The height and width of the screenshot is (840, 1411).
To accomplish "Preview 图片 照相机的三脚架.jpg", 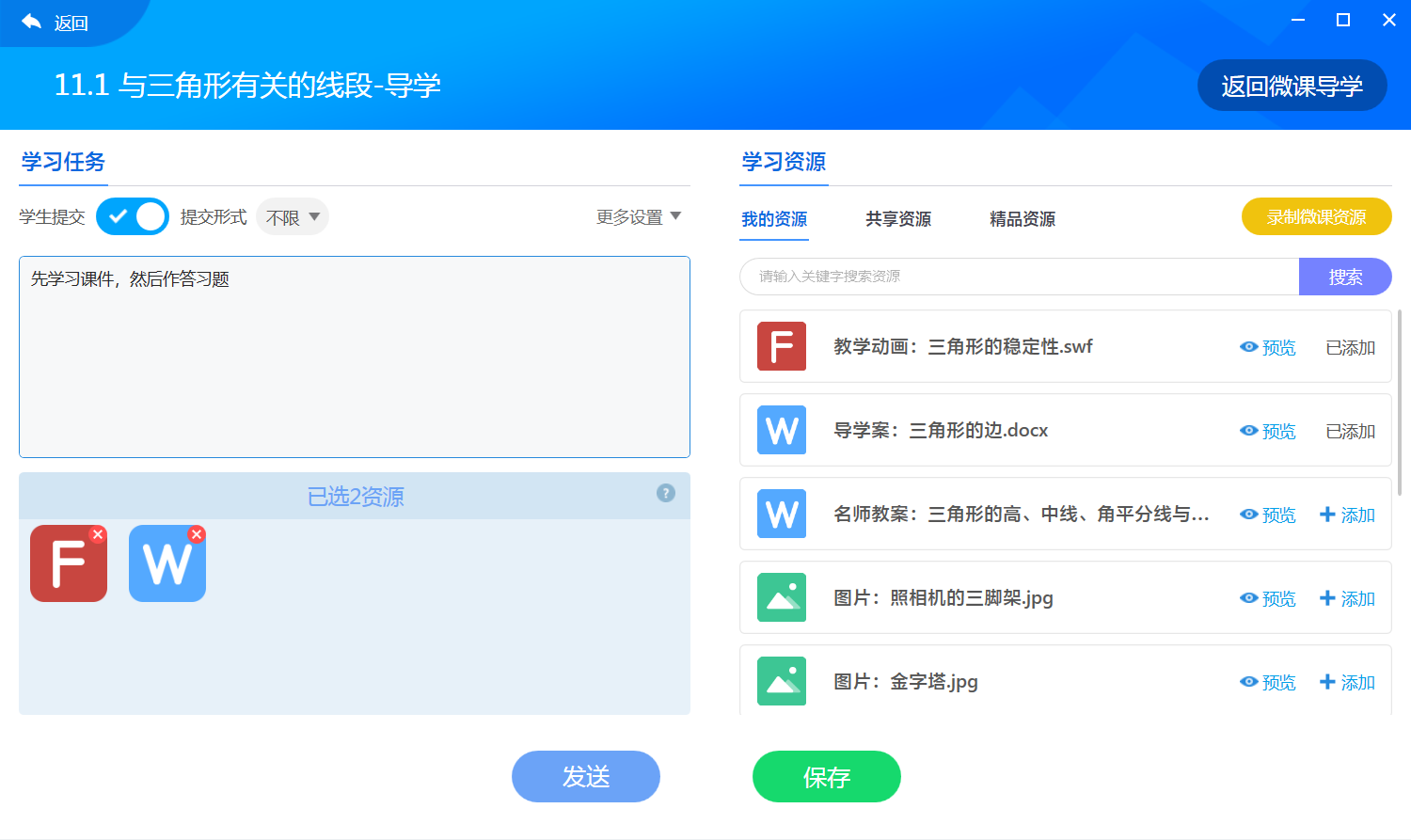I will point(1267,598).
